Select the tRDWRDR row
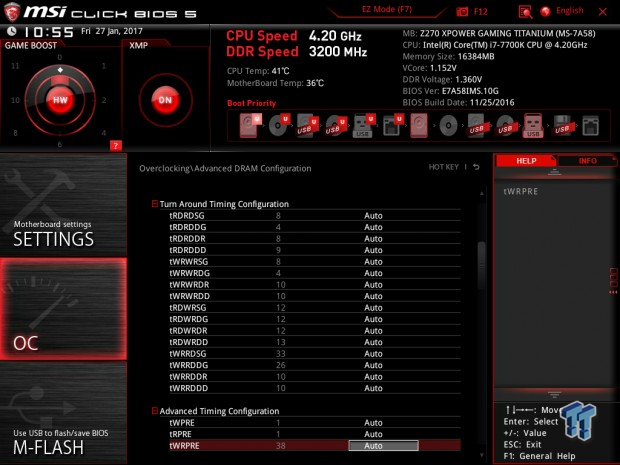620x465 pixels. tap(315, 330)
